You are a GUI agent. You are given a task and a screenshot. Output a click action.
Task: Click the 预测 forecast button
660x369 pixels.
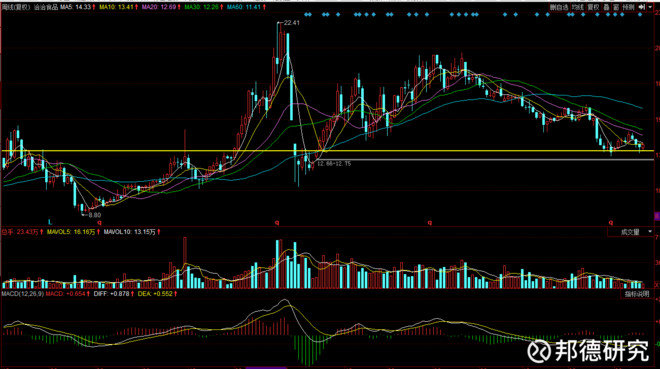628,7
